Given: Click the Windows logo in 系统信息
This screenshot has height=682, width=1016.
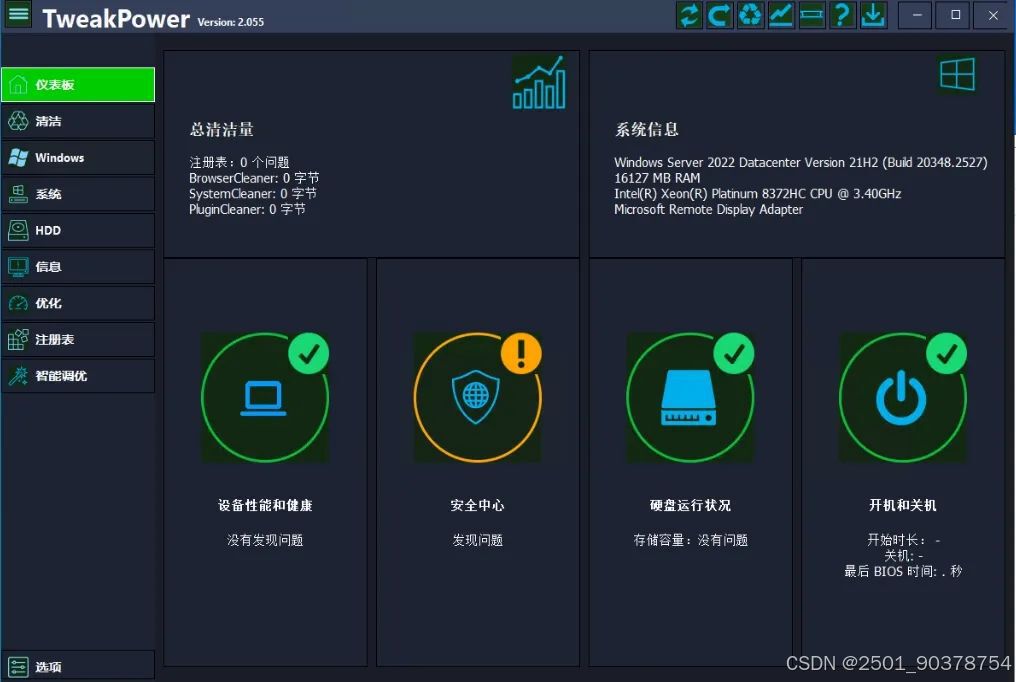Looking at the screenshot, I should click(x=957, y=73).
